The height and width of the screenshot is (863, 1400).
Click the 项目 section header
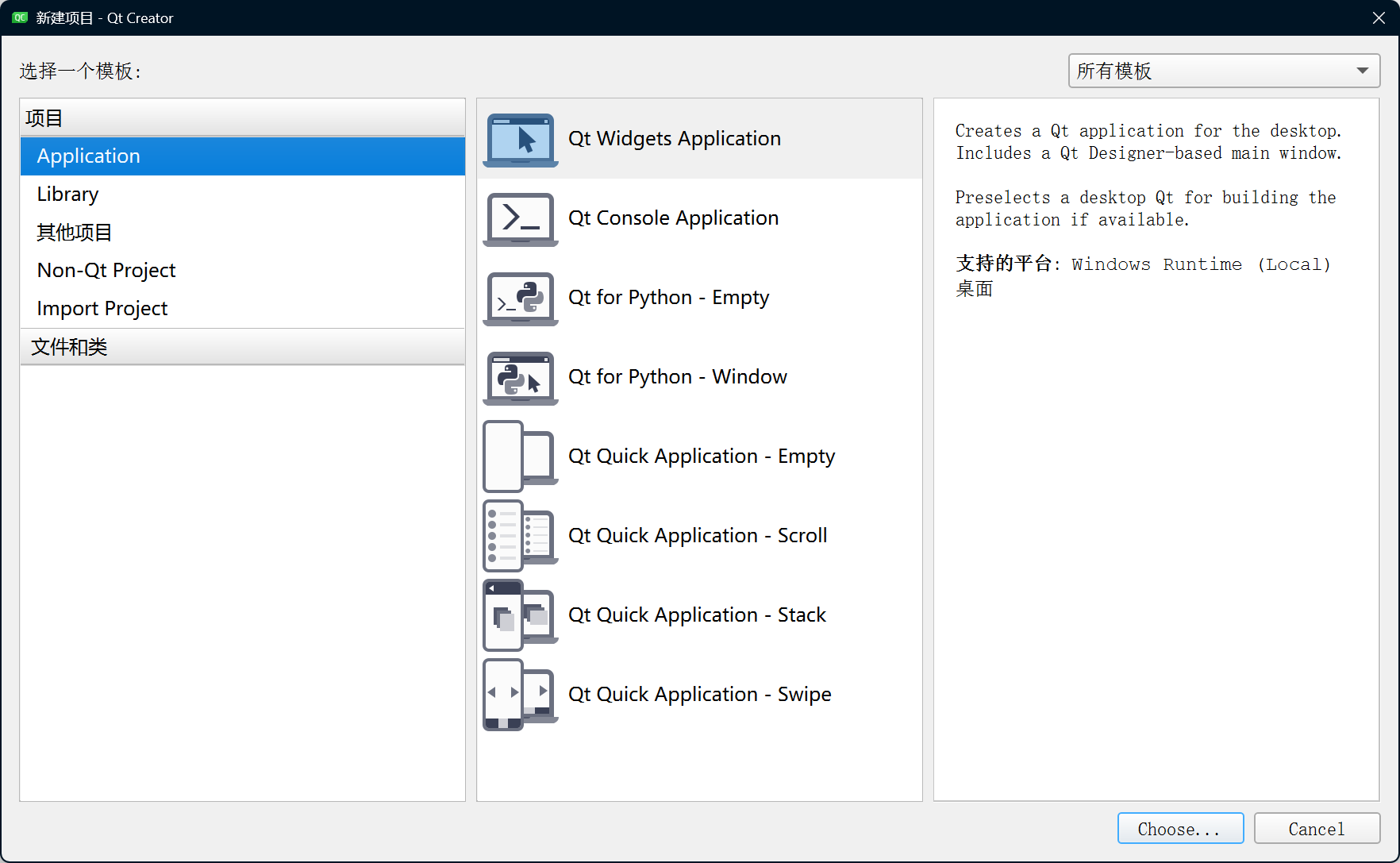(243, 118)
